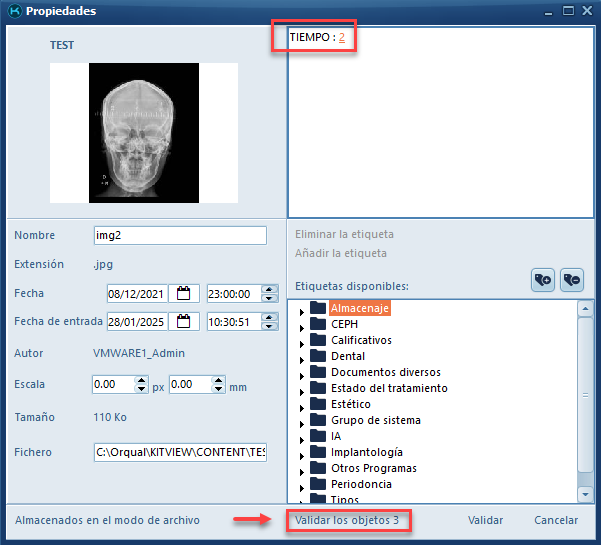Click the Estado del tratamiento folder icon

(318, 387)
